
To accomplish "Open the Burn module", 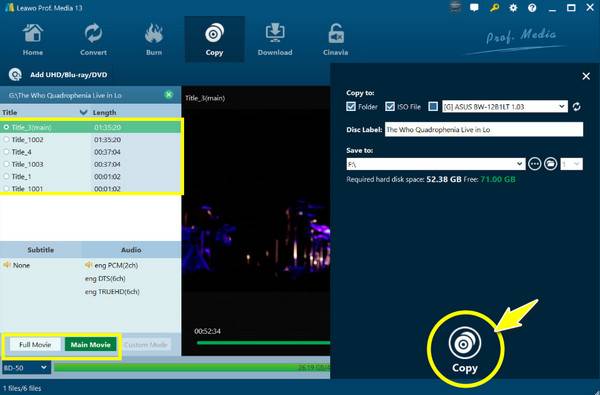I will (154, 40).
